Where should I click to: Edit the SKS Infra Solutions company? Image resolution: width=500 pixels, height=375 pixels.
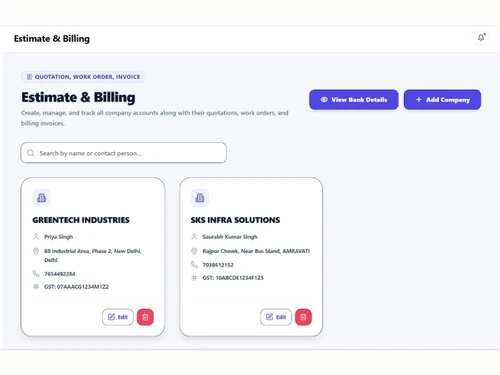pos(276,317)
